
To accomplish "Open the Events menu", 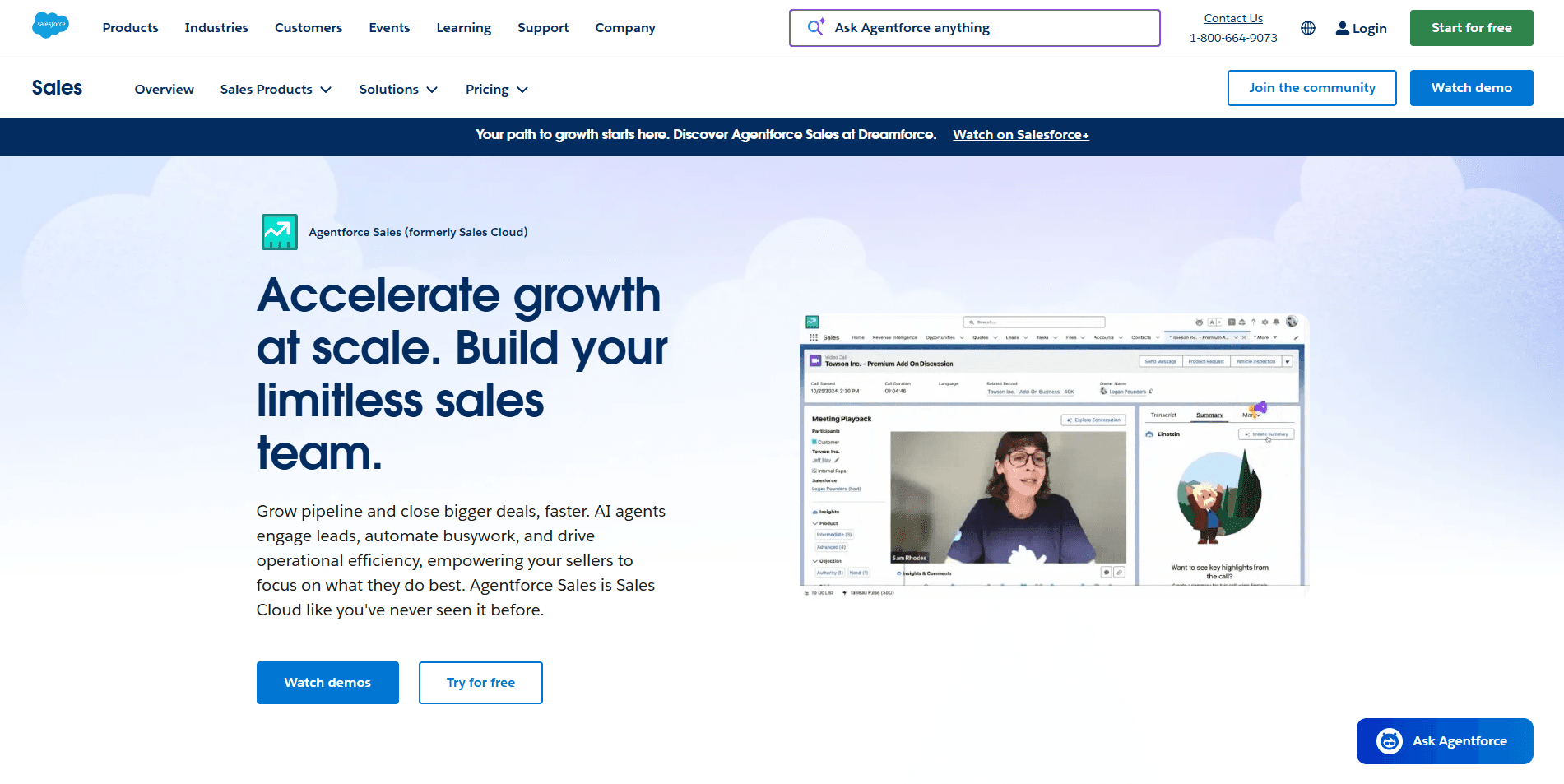I will [x=389, y=28].
